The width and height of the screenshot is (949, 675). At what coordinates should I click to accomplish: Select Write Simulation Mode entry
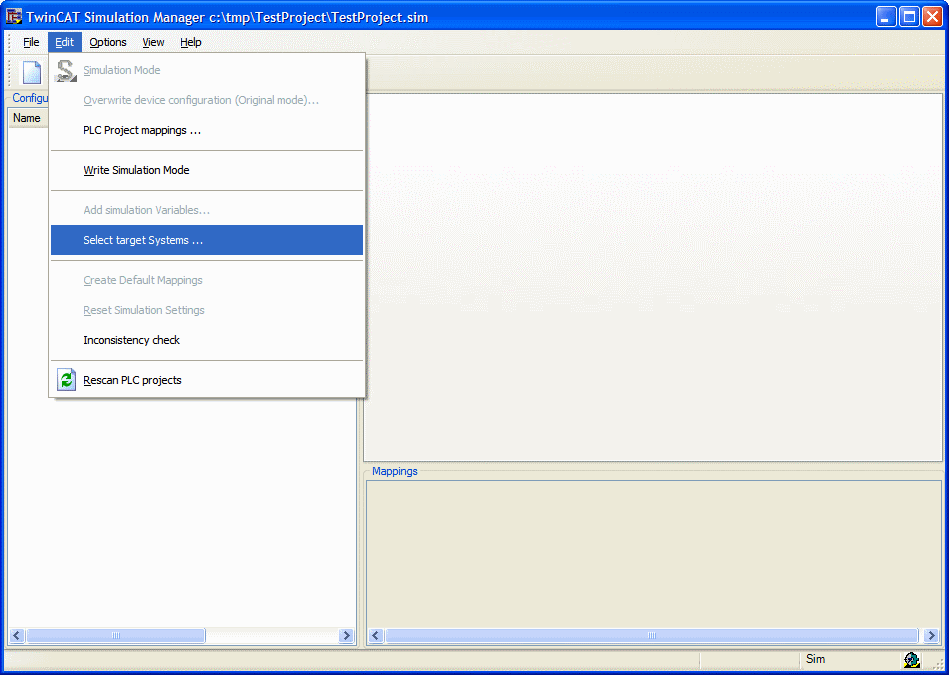coord(207,170)
